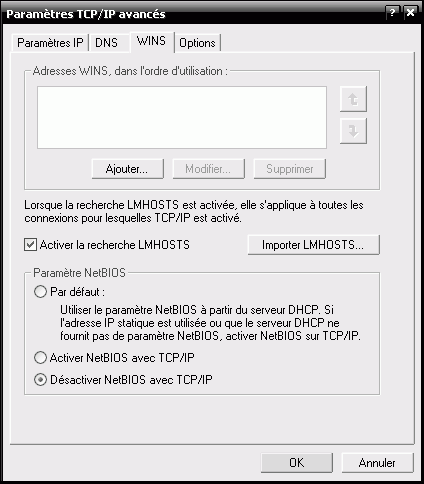Cancel with the Annuler button
This screenshot has width=424, height=484.
pos(377,463)
